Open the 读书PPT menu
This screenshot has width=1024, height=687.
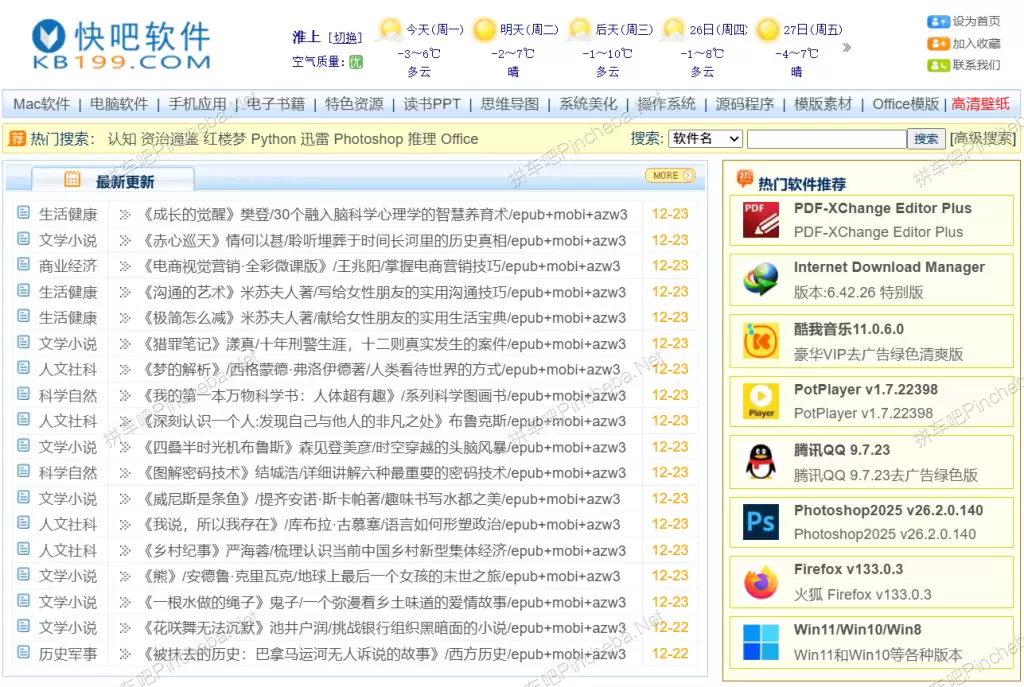[x=432, y=104]
